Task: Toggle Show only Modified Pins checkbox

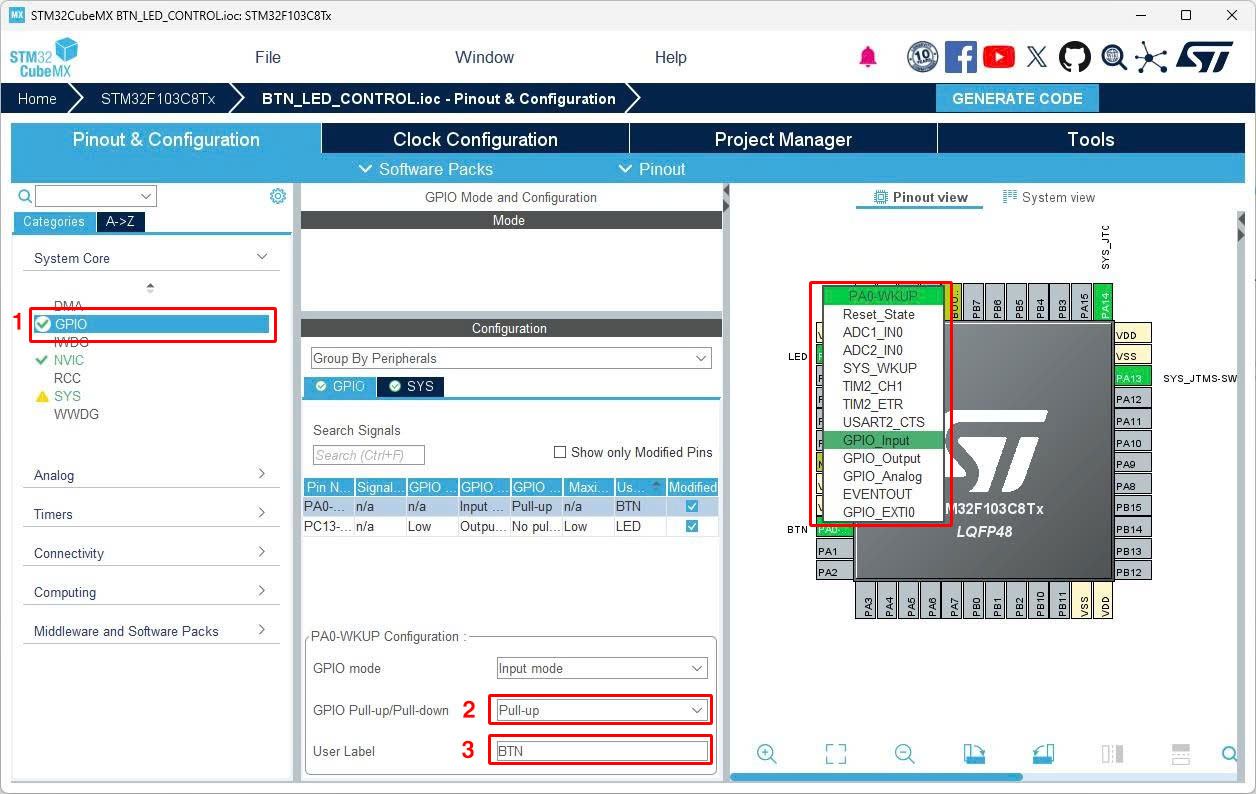Action: [560, 452]
